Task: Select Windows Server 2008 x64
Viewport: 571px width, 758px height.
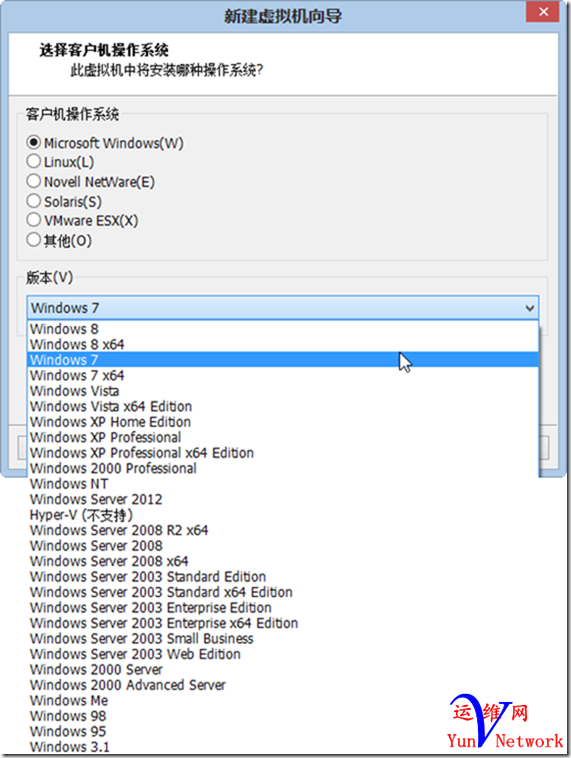Action: coord(283,561)
